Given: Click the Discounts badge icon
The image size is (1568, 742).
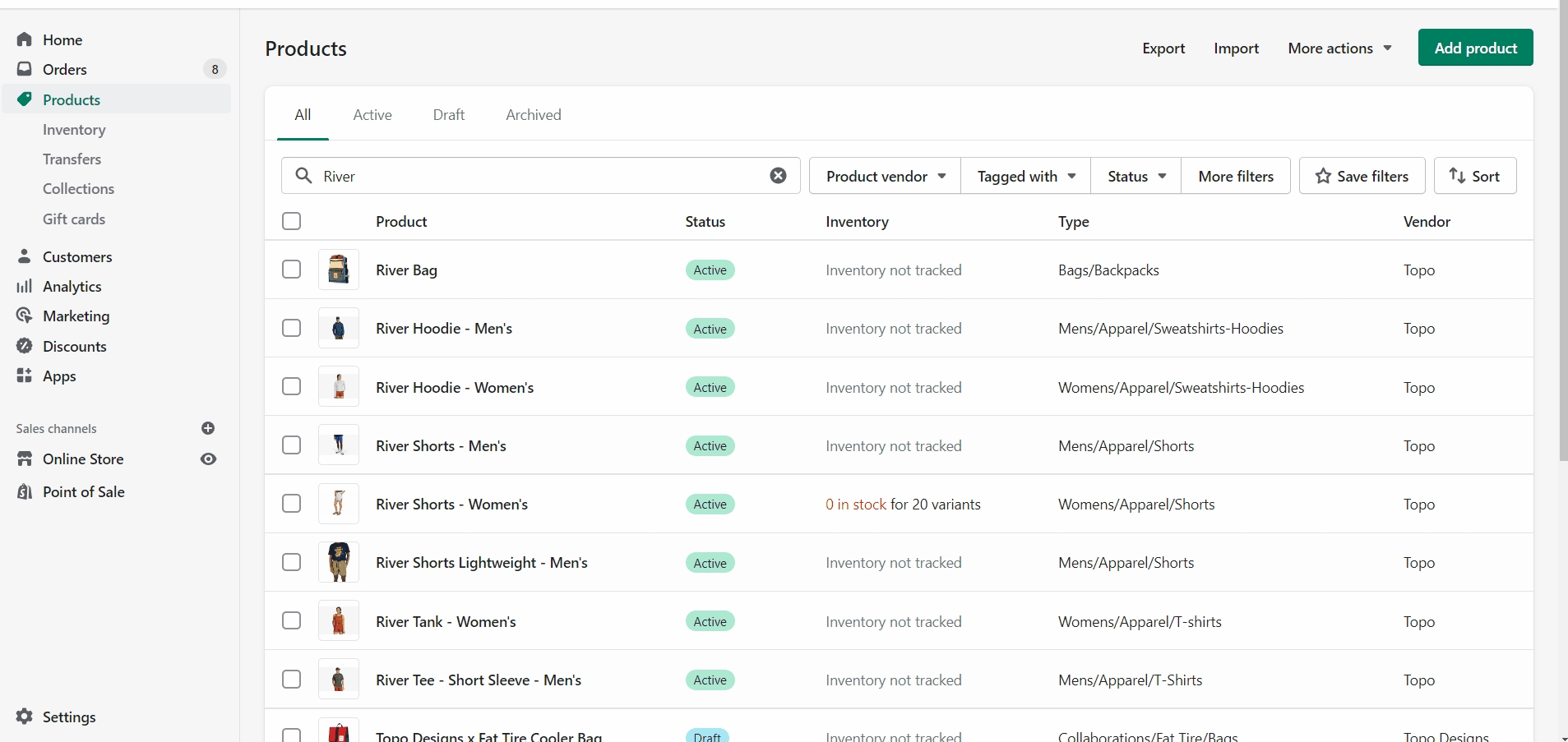Looking at the screenshot, I should tap(25, 346).
